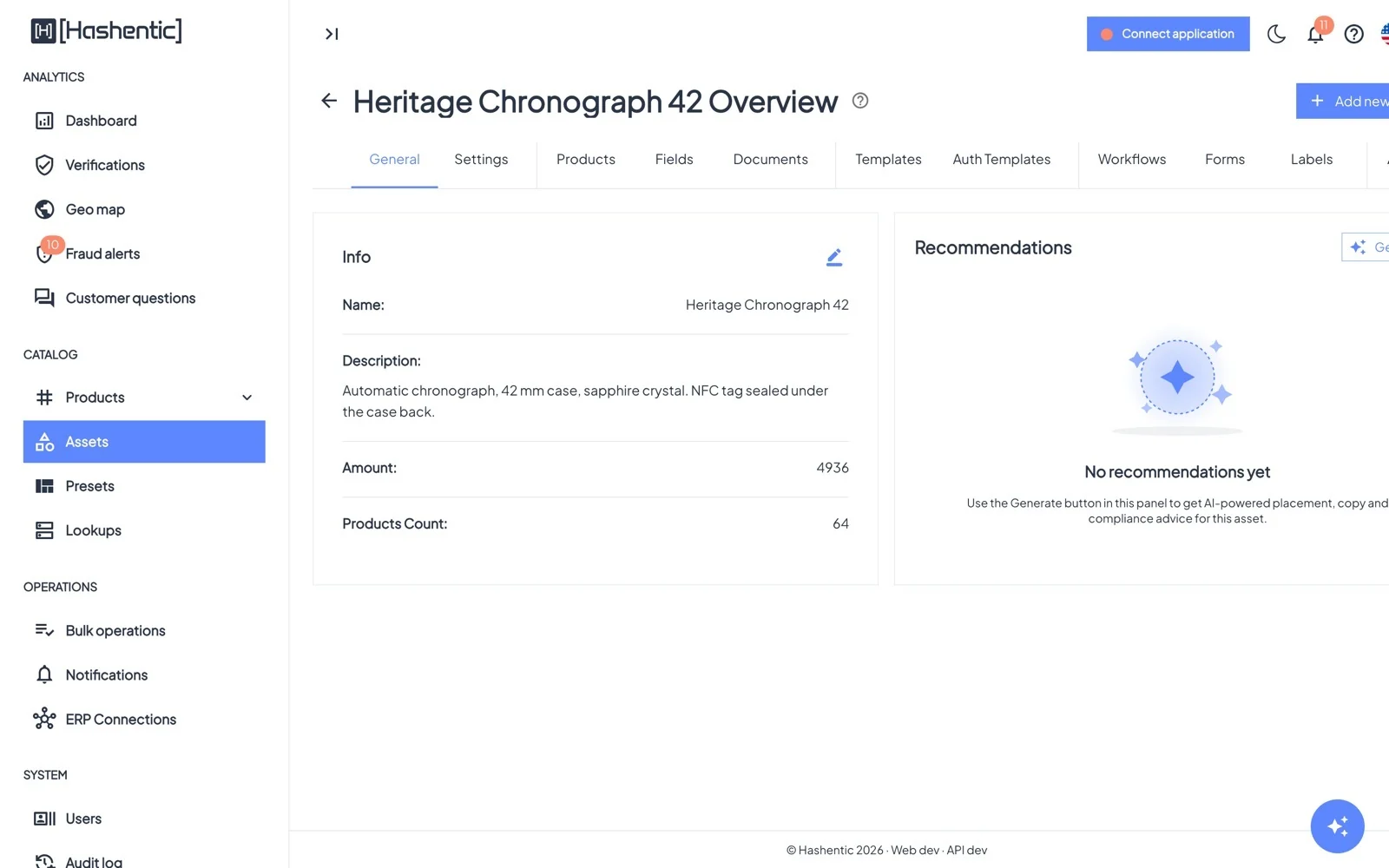Viewport: 1389px width, 868px height.
Task: Expand the sidebar collapse arrow icon
Action: pyautogui.click(x=332, y=34)
